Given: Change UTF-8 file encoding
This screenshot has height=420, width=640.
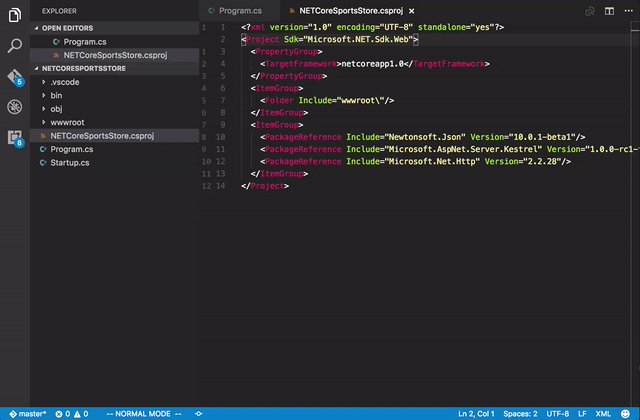Looking at the screenshot, I should (557, 413).
